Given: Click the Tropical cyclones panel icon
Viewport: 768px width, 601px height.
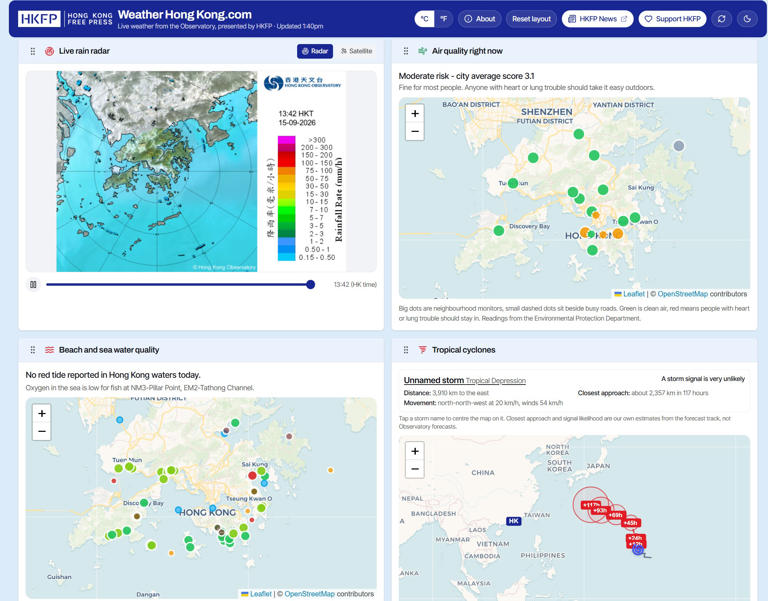Looking at the screenshot, I should (422, 350).
